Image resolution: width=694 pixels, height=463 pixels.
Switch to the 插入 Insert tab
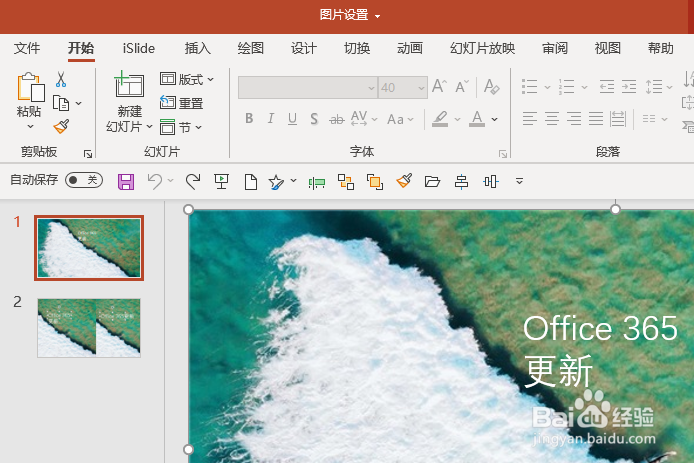coord(197,48)
